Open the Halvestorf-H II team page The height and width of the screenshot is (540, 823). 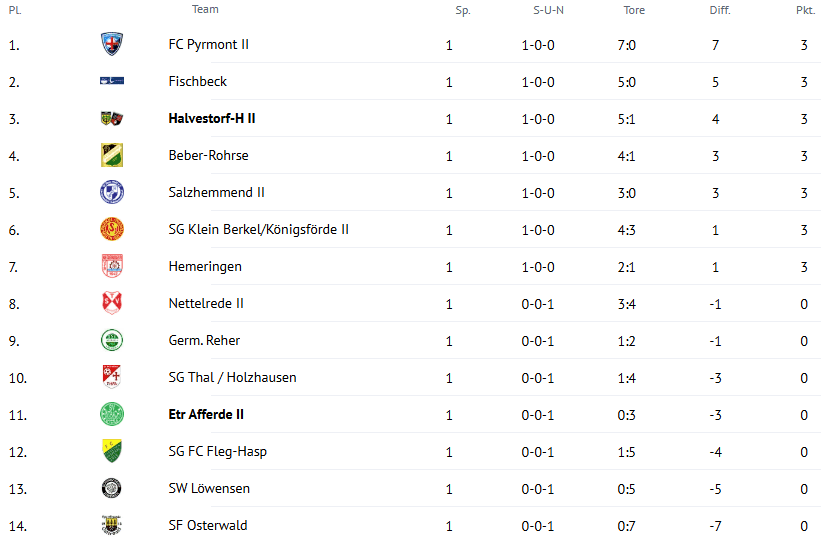[212, 119]
